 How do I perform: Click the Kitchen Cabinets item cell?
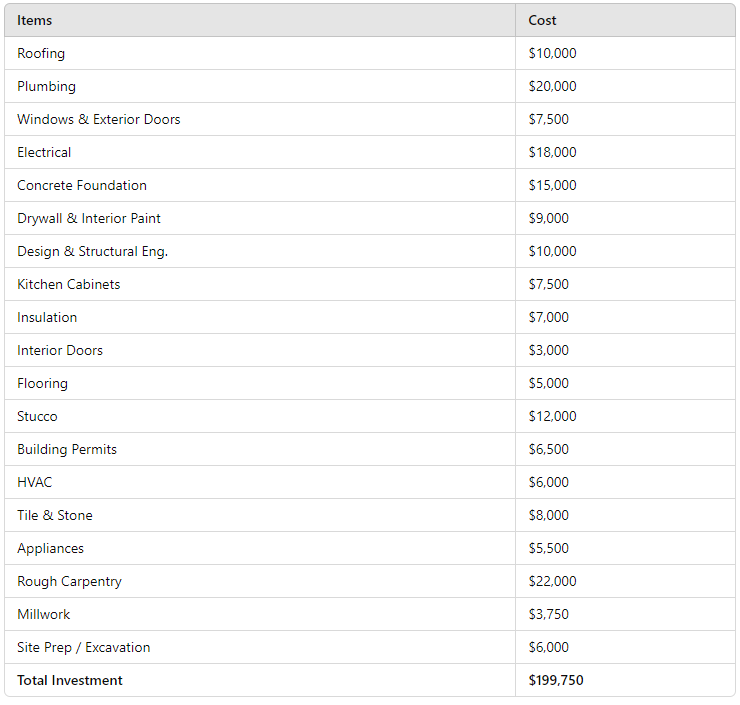tap(68, 284)
